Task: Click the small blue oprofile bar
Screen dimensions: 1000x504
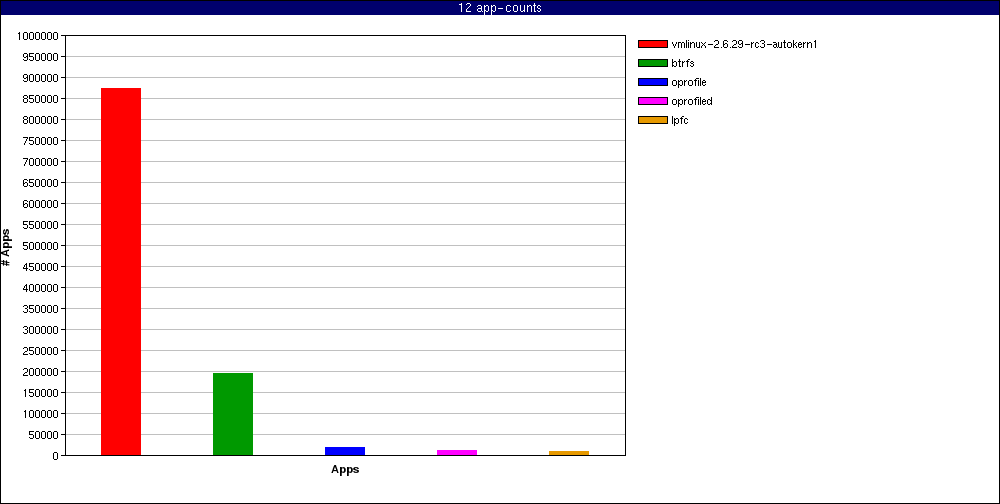Action: (x=345, y=451)
